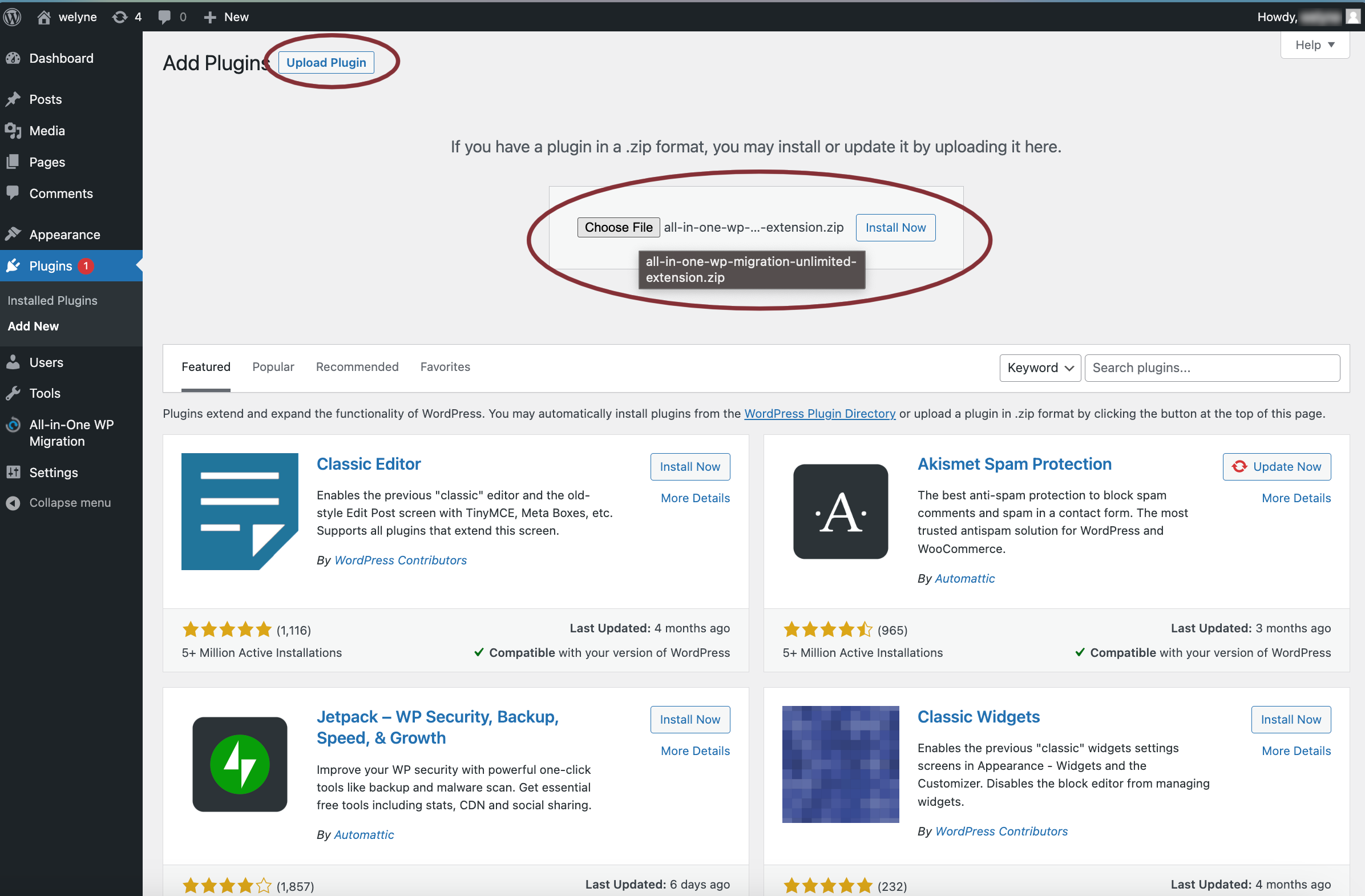
Task: Click the Pages icon in the sidebar
Action: click(13, 162)
